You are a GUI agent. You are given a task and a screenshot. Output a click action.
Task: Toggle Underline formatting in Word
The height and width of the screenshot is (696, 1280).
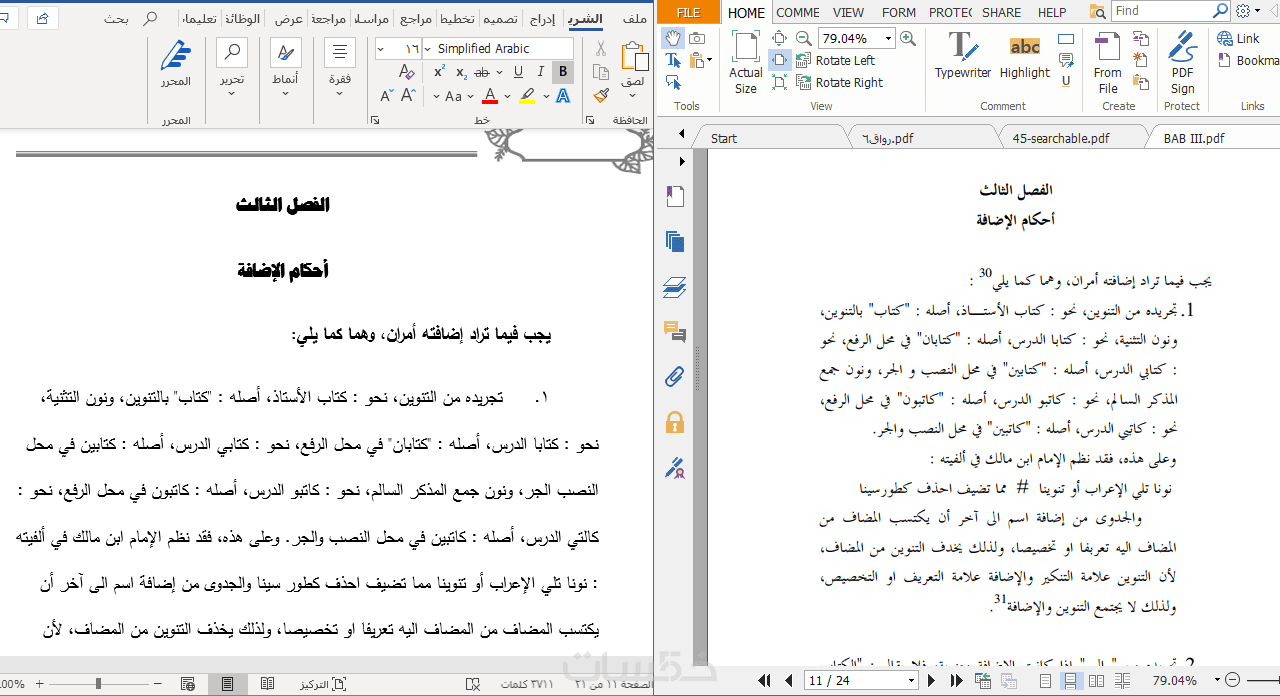click(x=518, y=72)
